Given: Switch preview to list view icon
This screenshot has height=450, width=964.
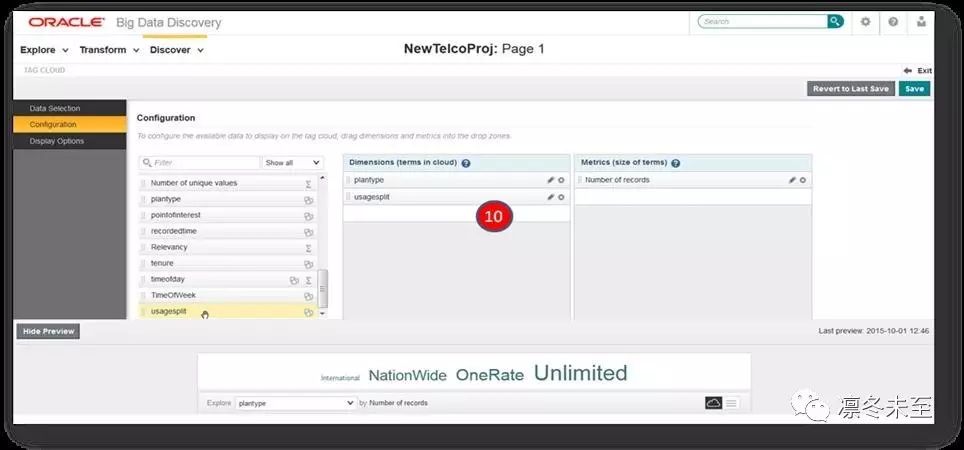Looking at the screenshot, I should pyautogui.click(x=731, y=403).
